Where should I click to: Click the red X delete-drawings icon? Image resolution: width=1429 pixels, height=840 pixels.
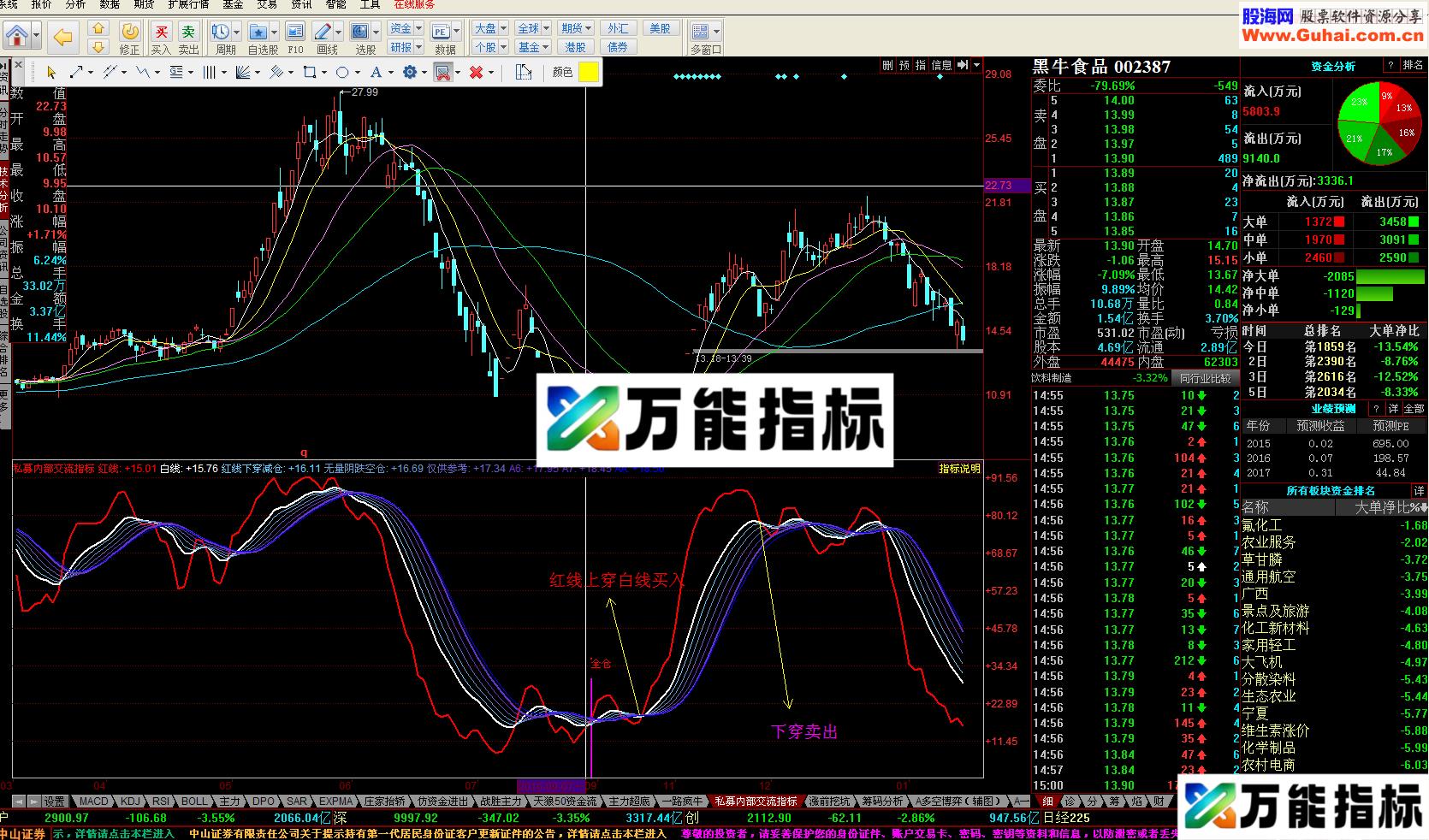(x=477, y=72)
